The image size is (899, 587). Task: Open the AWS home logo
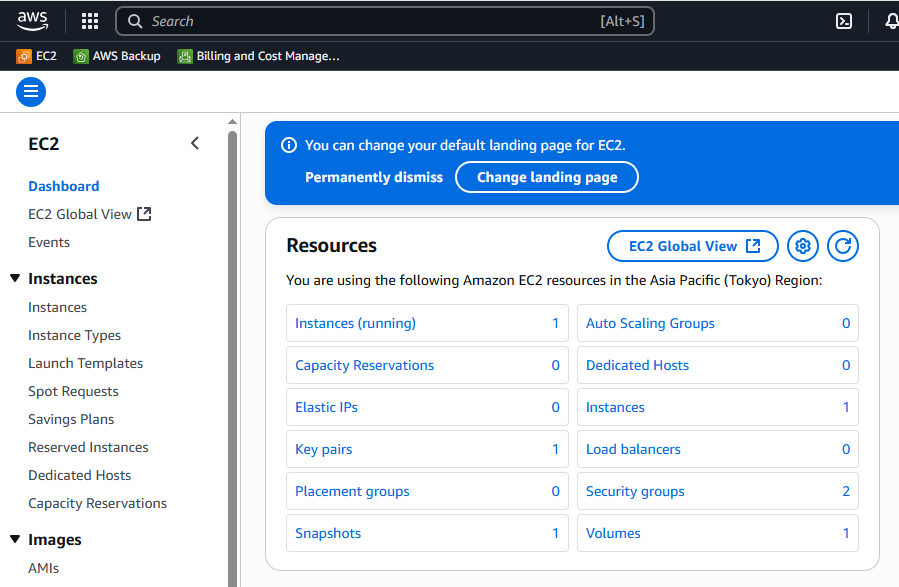tap(32, 21)
